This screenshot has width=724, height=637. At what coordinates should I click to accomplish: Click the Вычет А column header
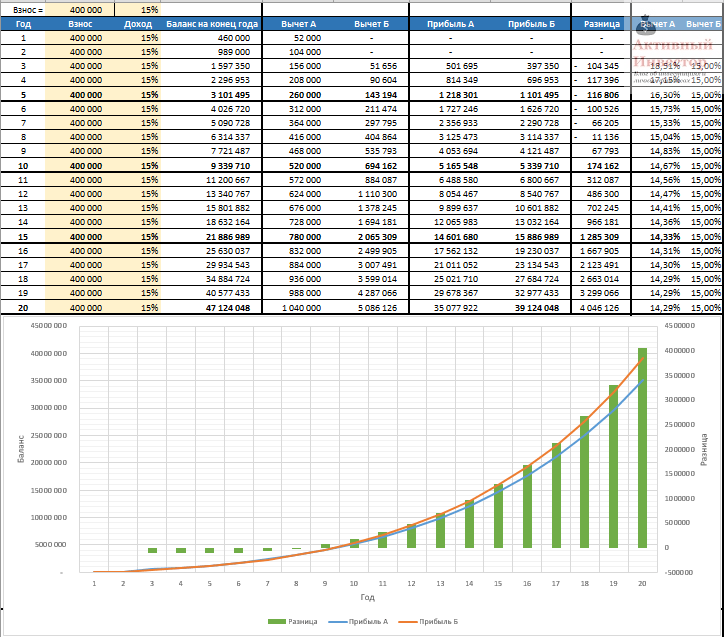click(x=299, y=24)
